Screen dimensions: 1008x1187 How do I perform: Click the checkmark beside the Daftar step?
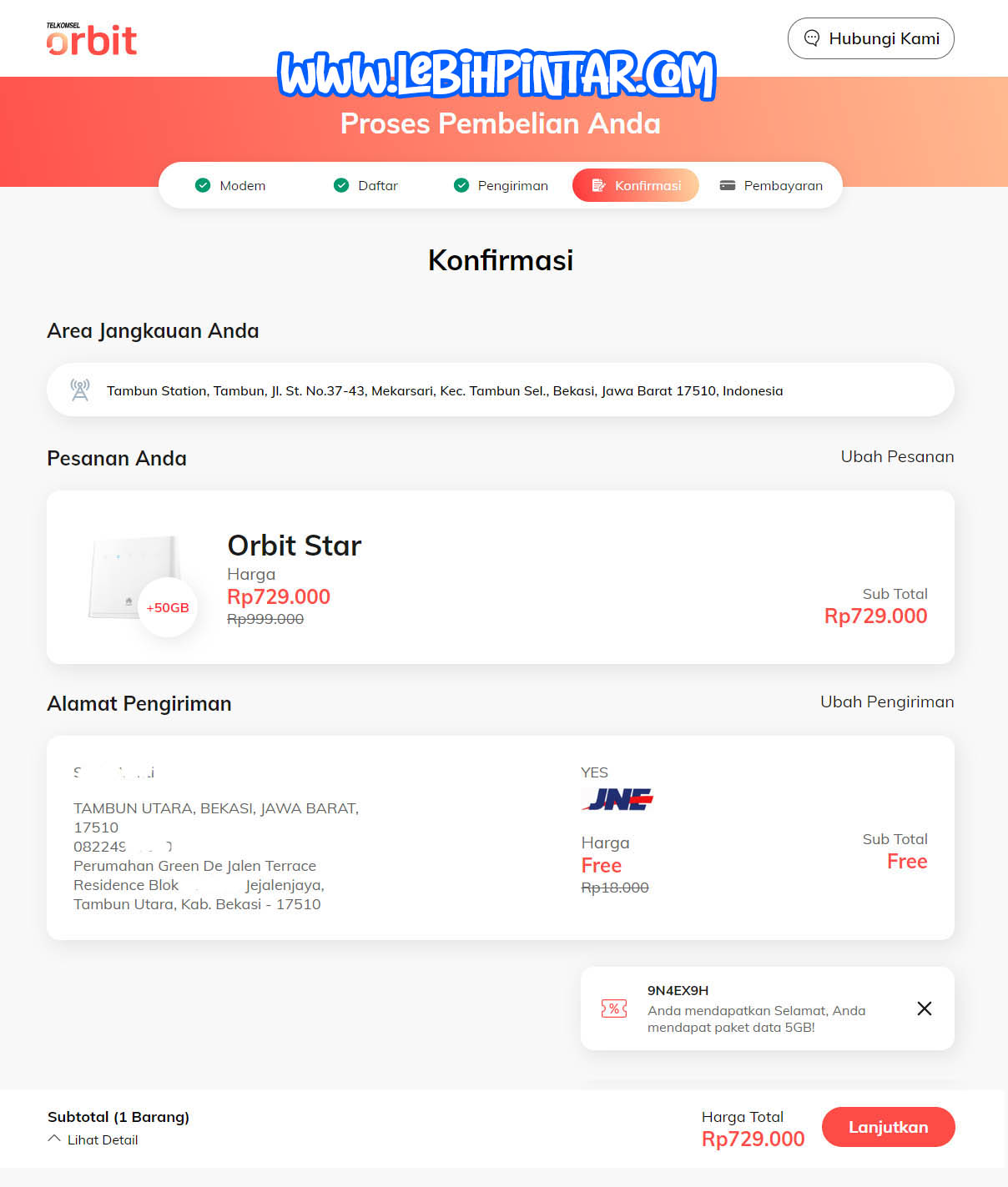341,185
